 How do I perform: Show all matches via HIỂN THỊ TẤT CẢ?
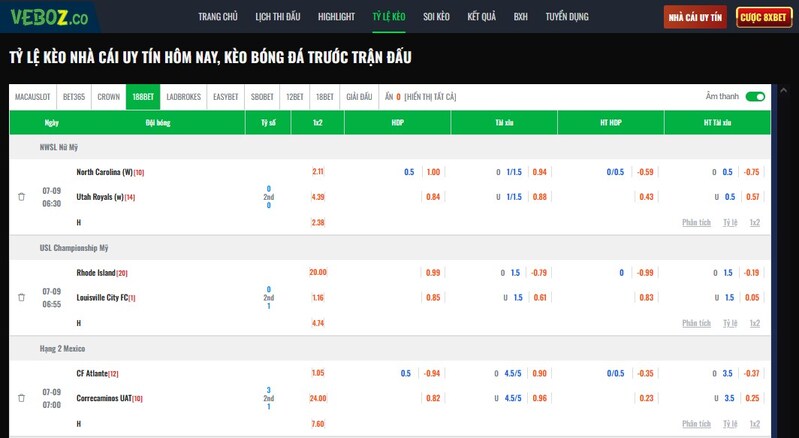coord(430,97)
